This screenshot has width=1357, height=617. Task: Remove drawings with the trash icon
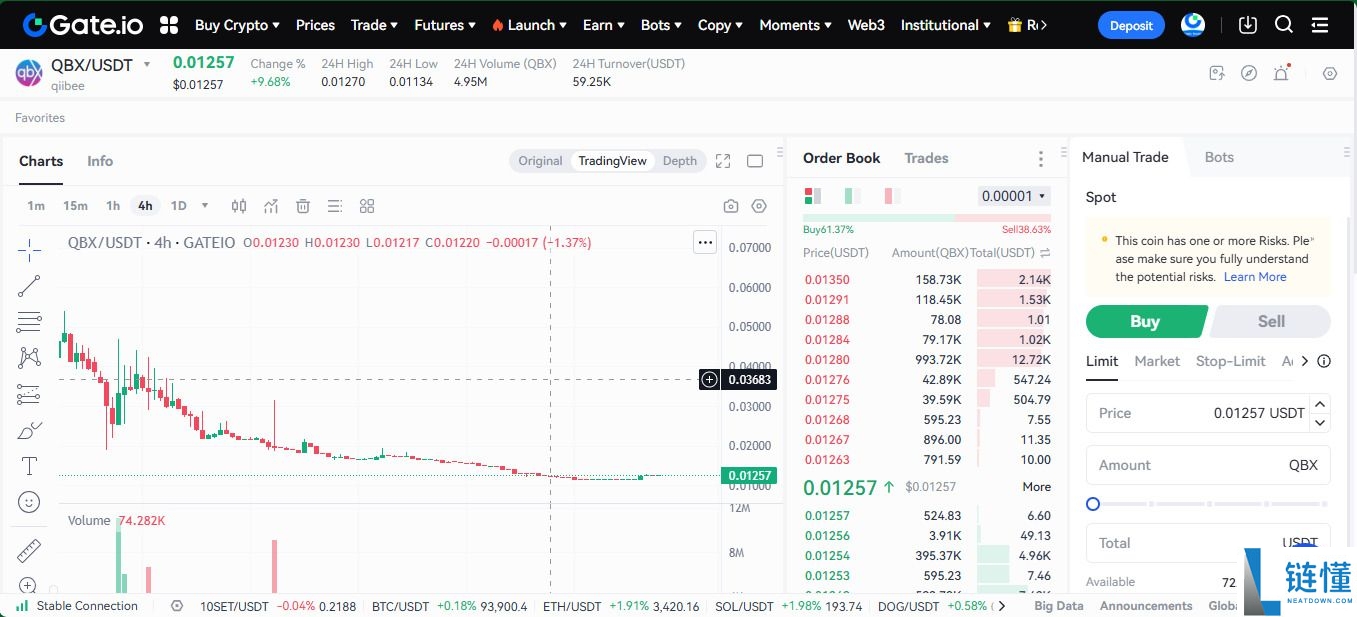(x=303, y=206)
